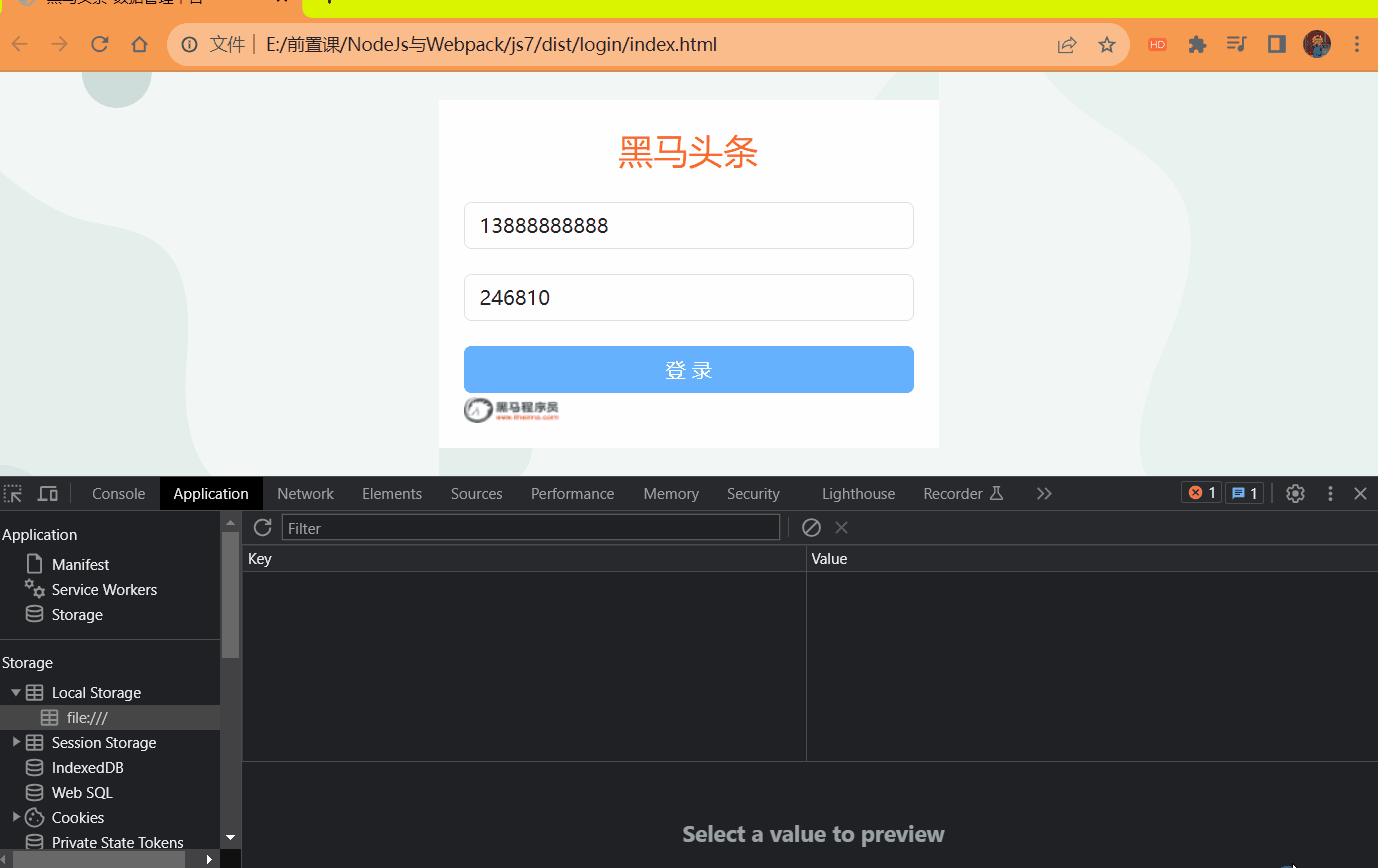Expand the Cookies tree node

click(x=16, y=817)
